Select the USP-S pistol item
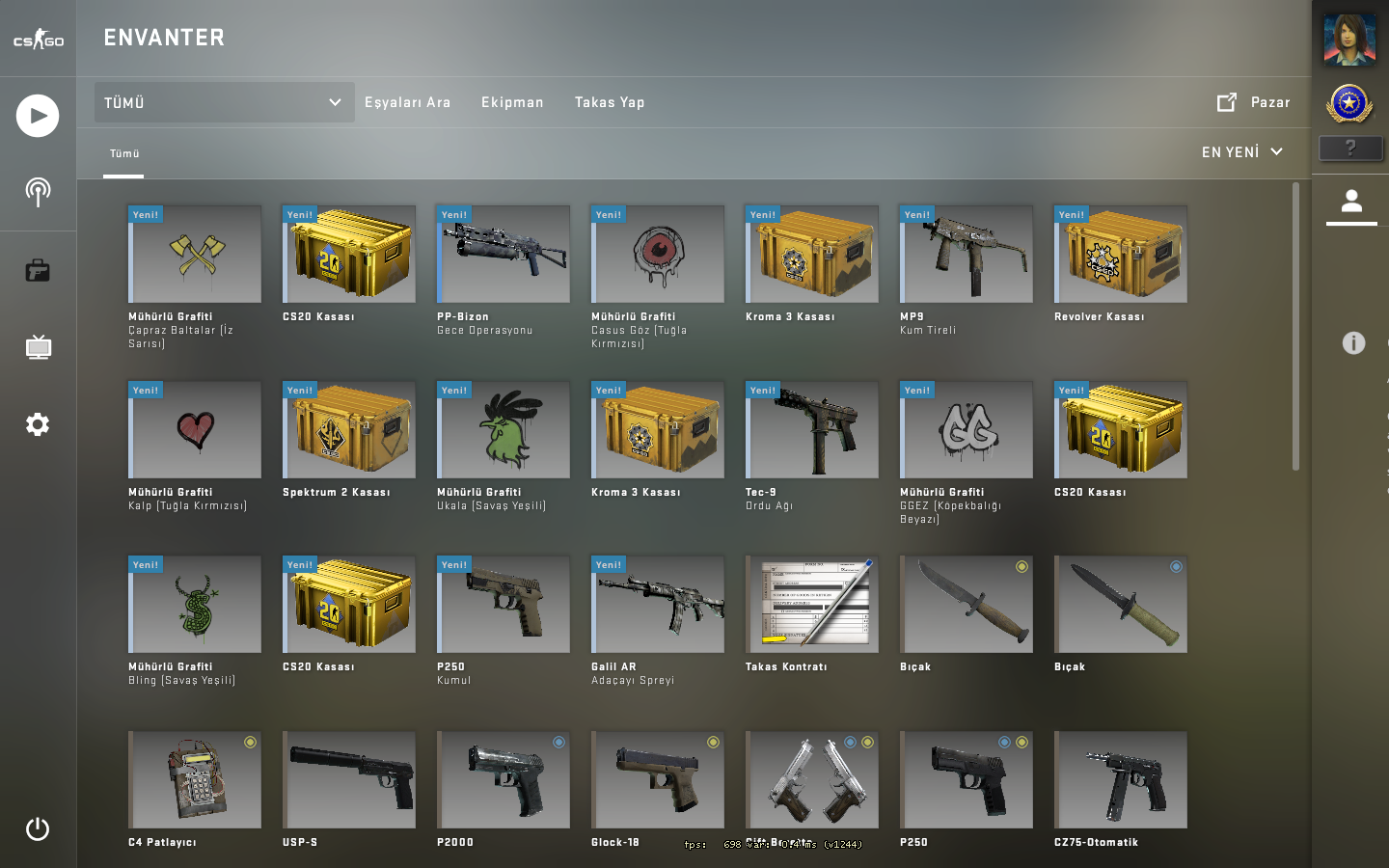Viewport: 1389px width, 868px height. (349, 779)
